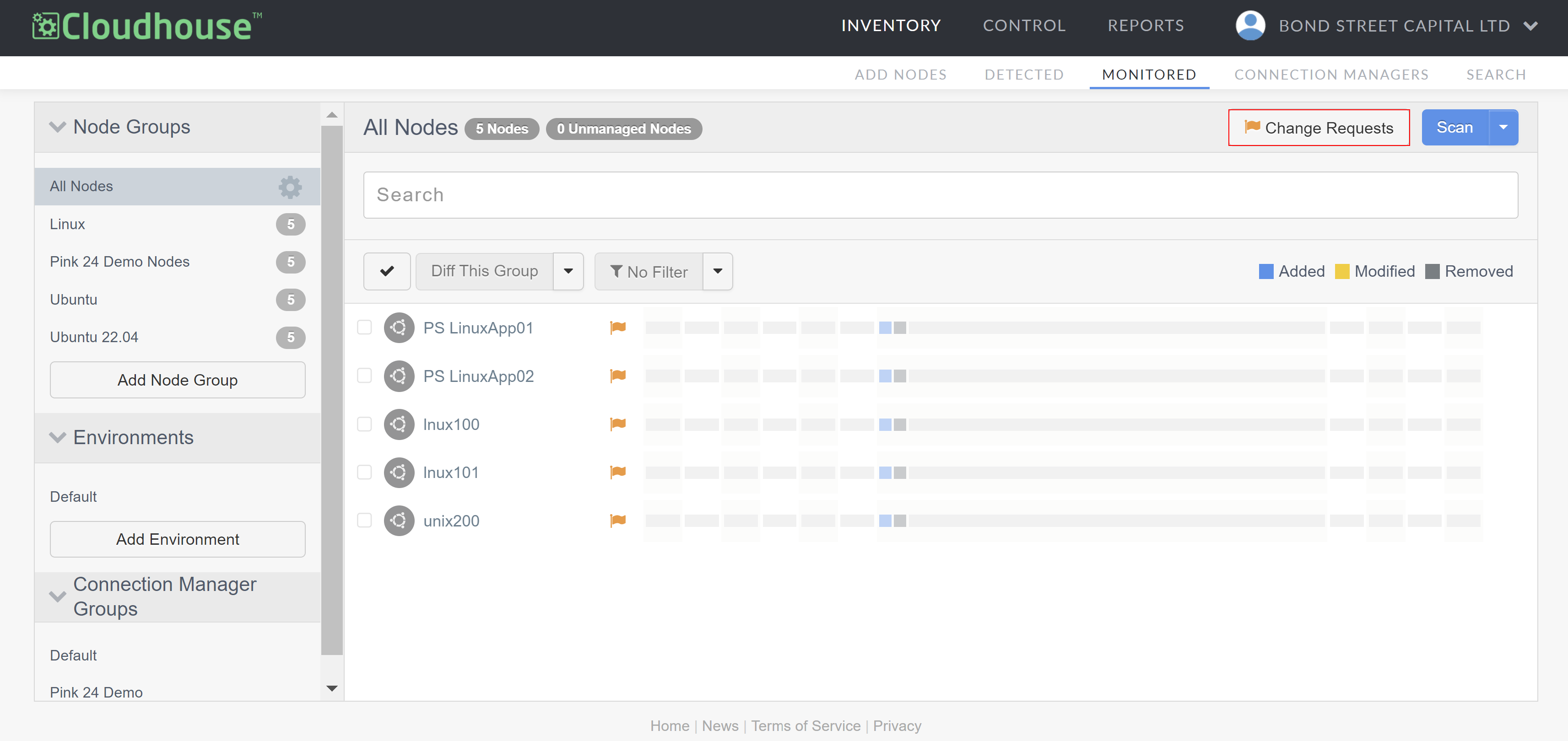
Task: Click the Diff This Group button
Action: 485,271
